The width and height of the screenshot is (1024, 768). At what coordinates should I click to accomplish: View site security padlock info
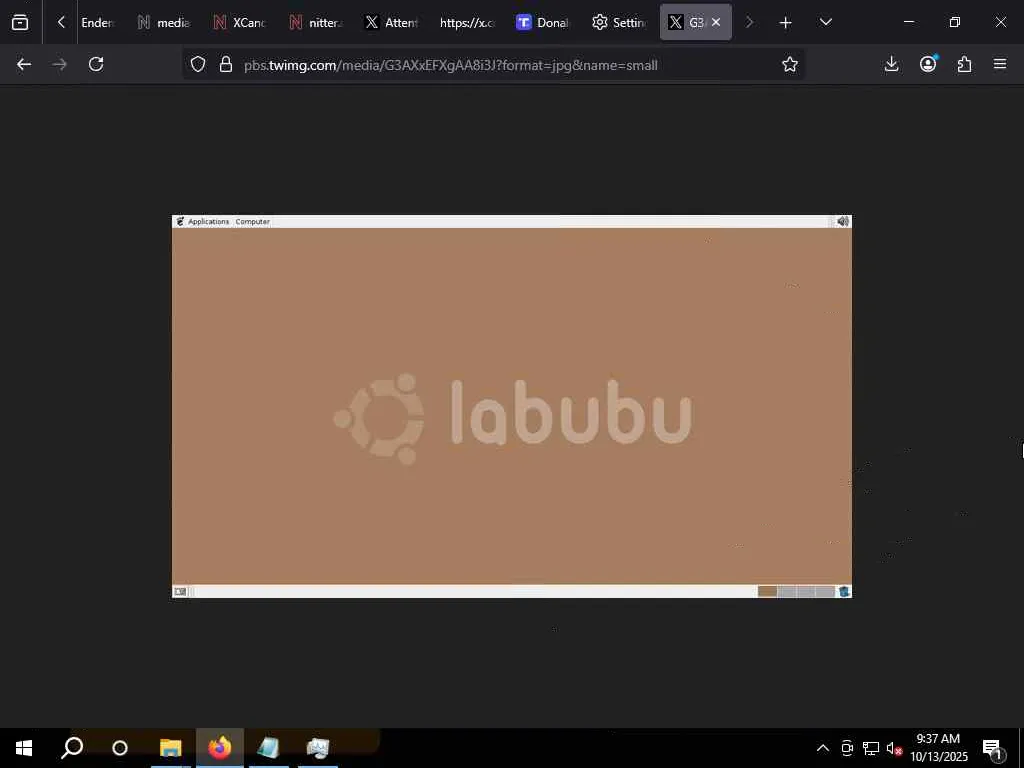point(226,64)
